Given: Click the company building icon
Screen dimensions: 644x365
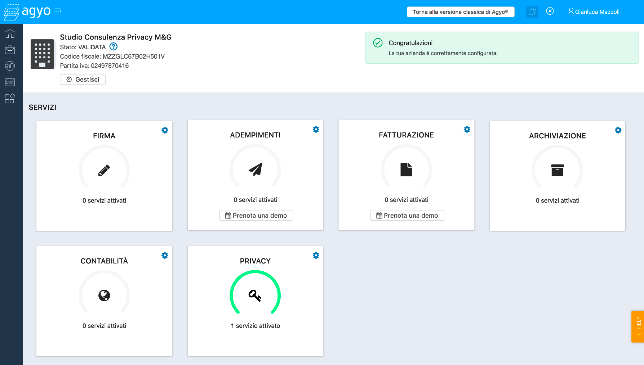Looking at the screenshot, I should click(42, 54).
